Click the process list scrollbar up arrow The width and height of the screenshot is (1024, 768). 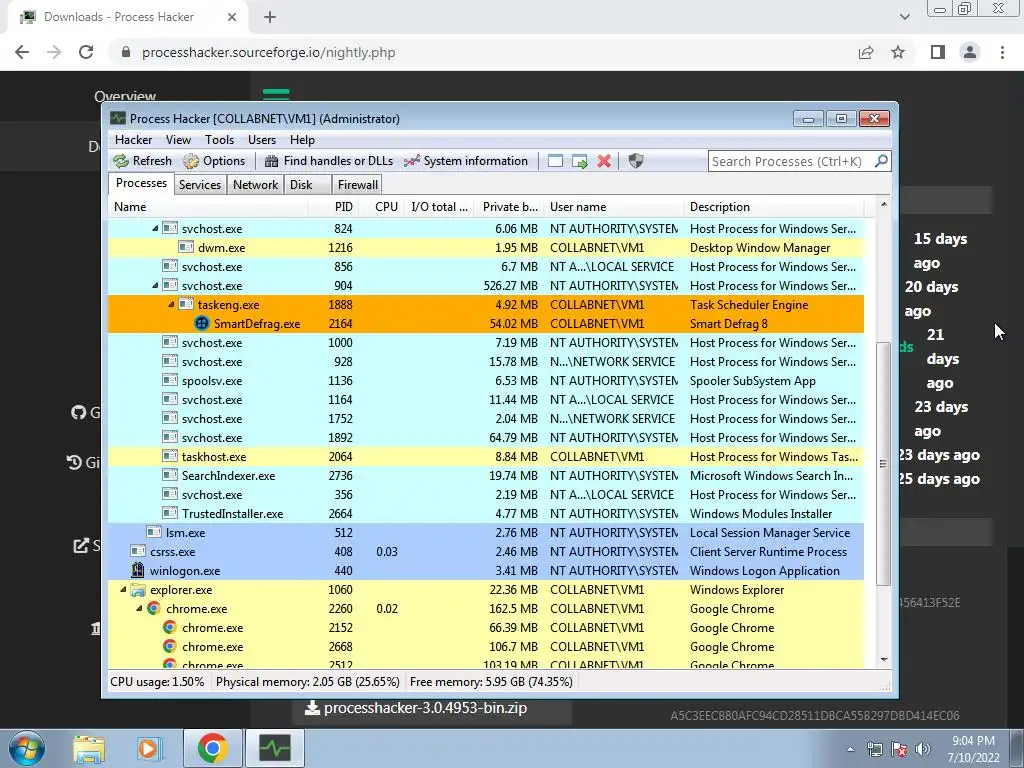click(884, 204)
